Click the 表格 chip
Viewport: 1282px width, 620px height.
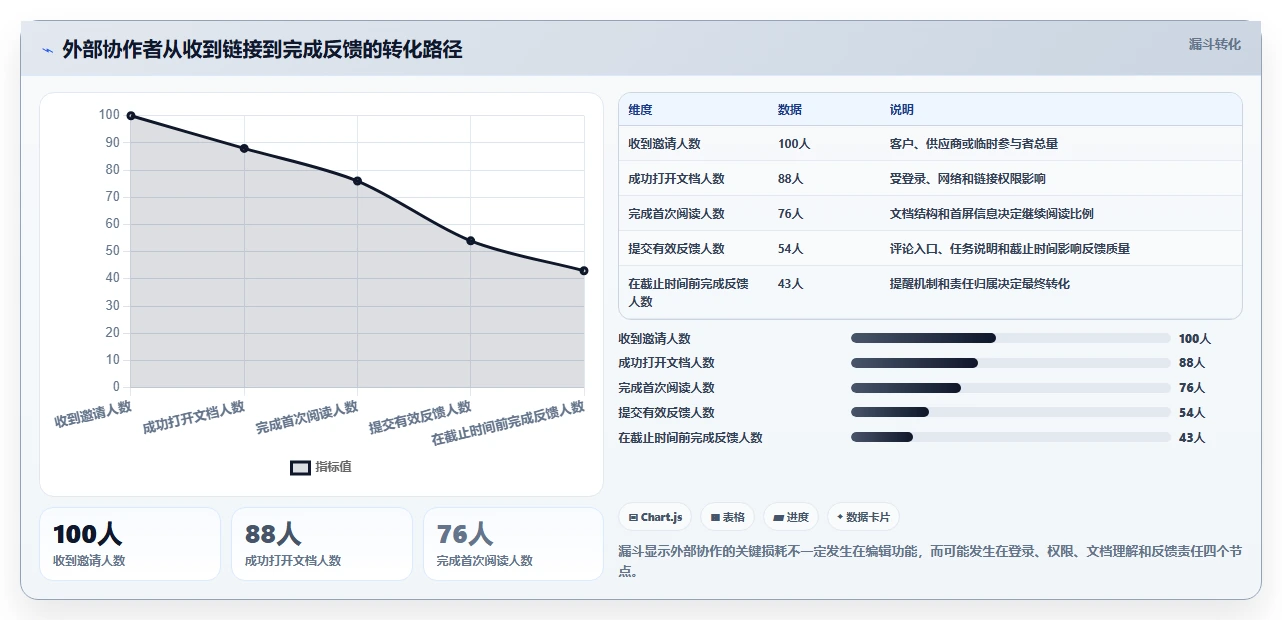tap(727, 517)
